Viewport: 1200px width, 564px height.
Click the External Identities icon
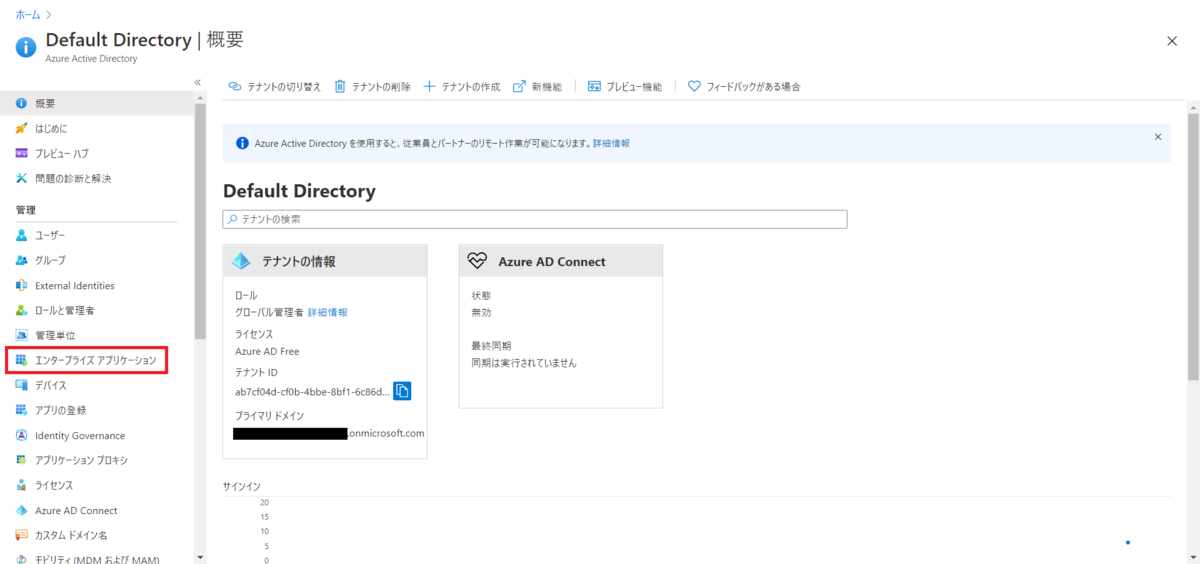[22, 285]
